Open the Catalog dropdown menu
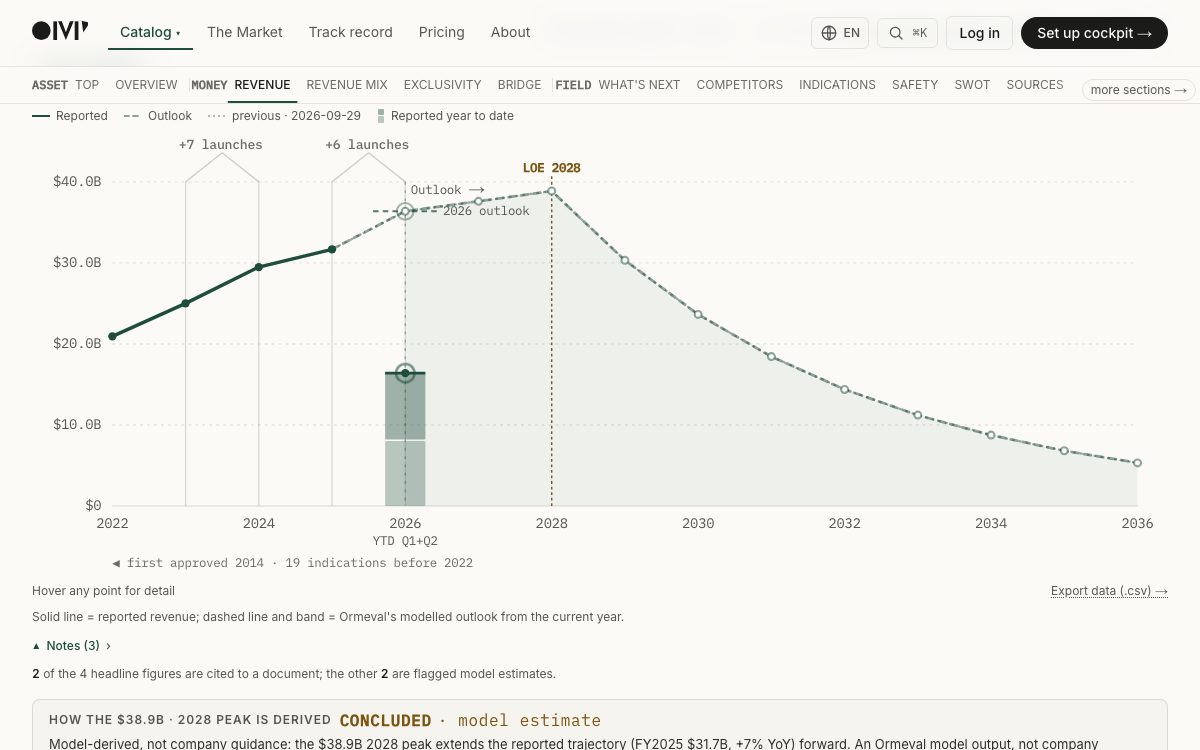The height and width of the screenshot is (750, 1200). click(150, 32)
